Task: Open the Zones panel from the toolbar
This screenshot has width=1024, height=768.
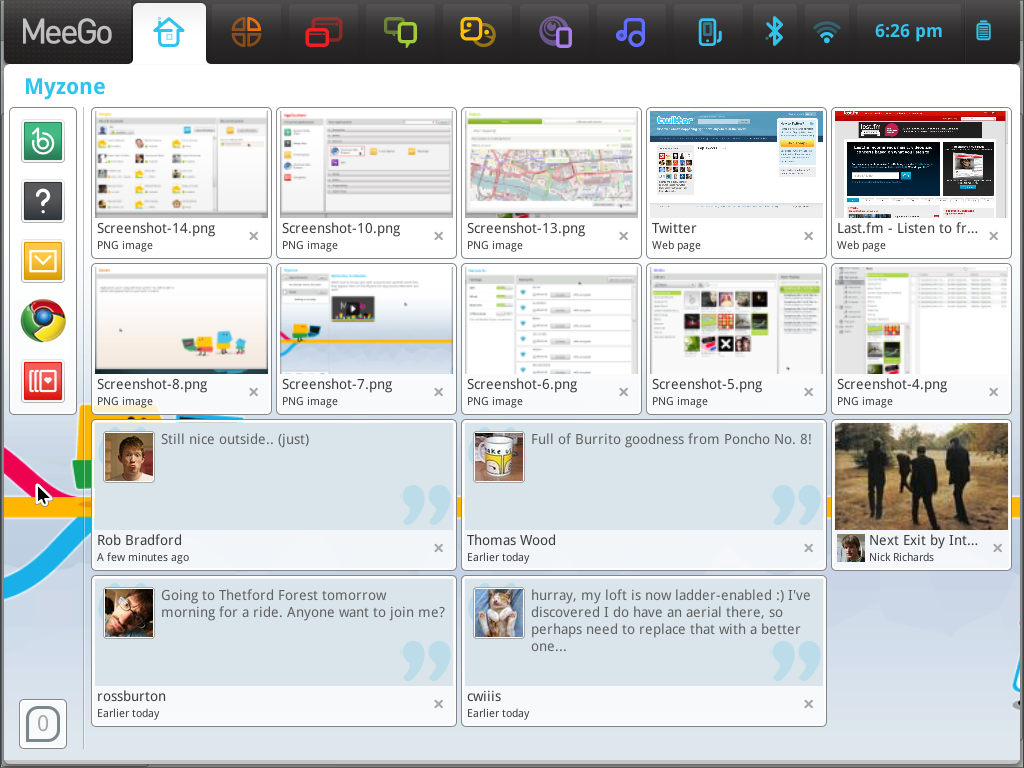Action: (246, 31)
